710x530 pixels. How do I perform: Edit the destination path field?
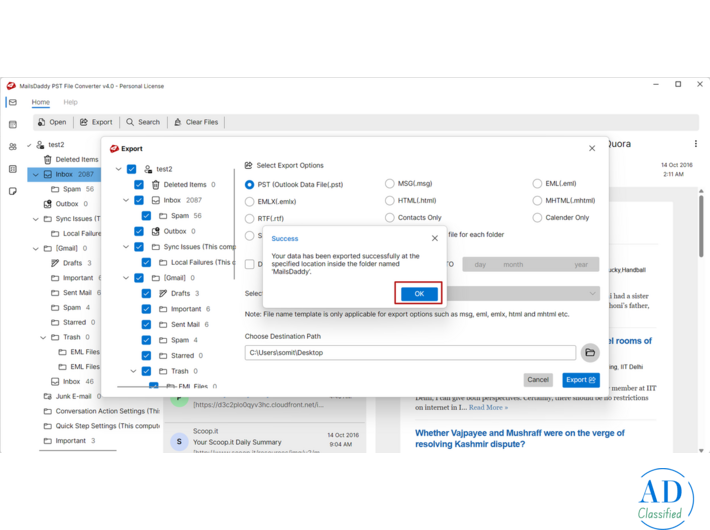(410, 352)
